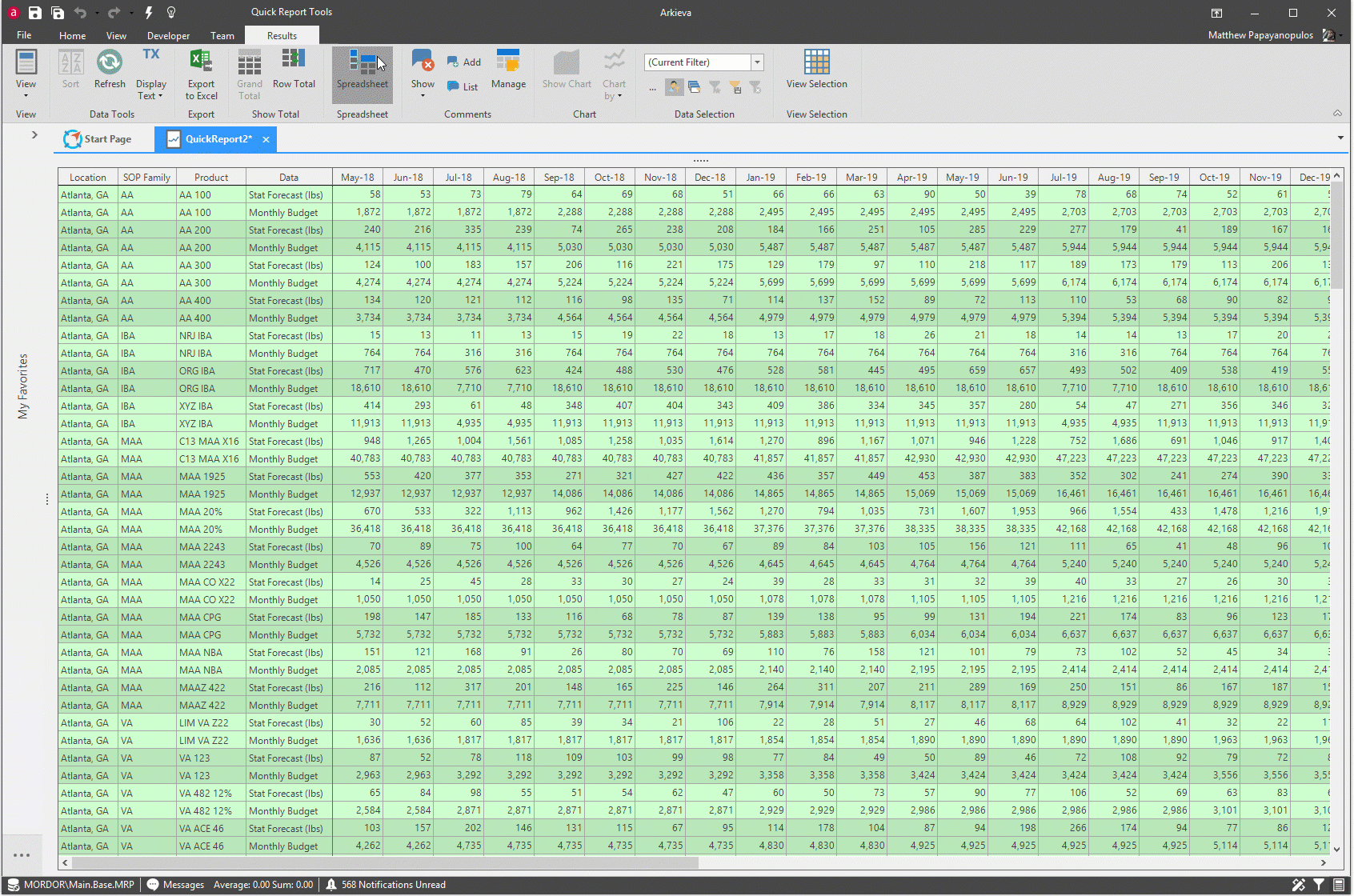
Task: Add a comment
Action: pos(463,62)
